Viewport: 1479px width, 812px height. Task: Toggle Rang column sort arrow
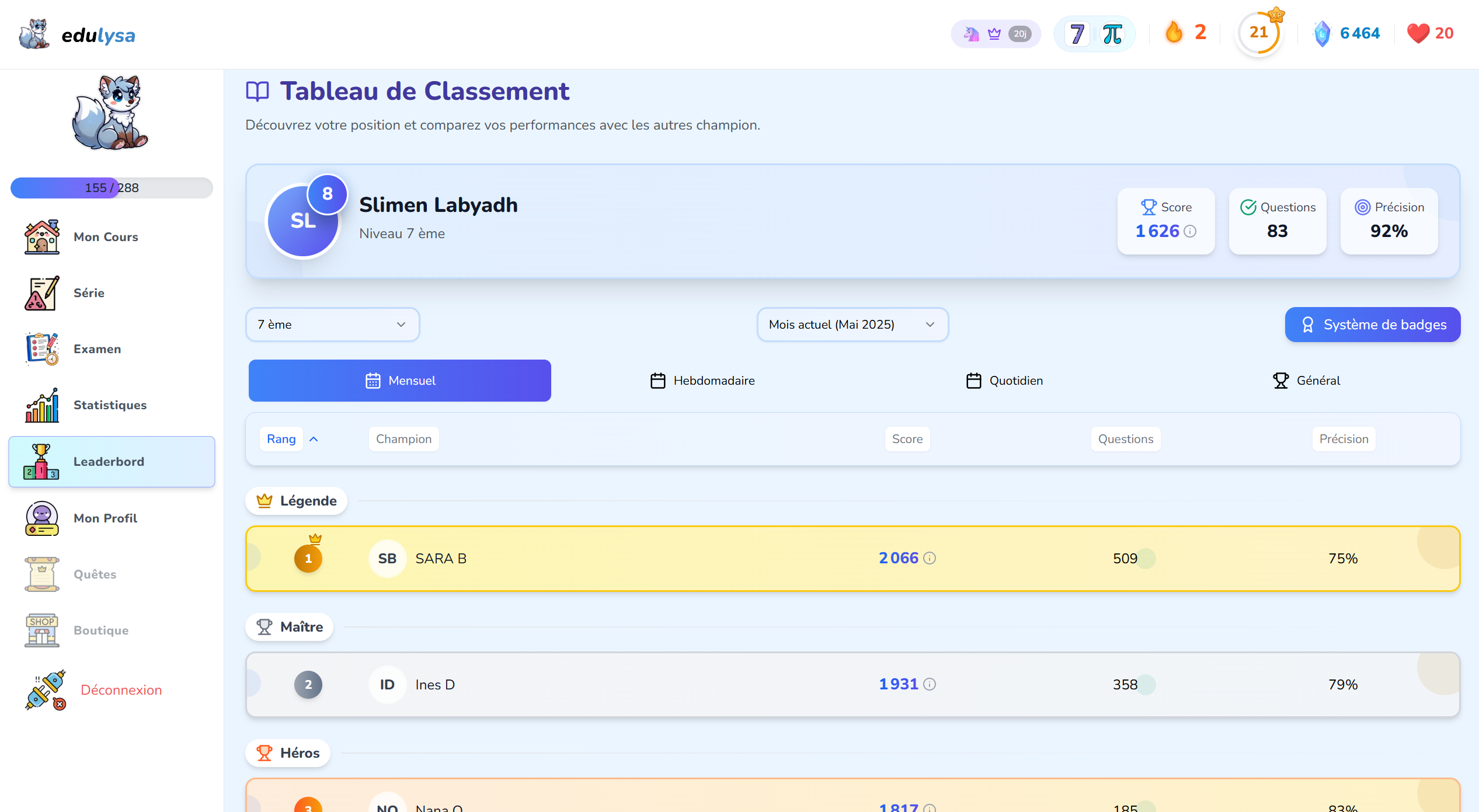[x=314, y=439]
